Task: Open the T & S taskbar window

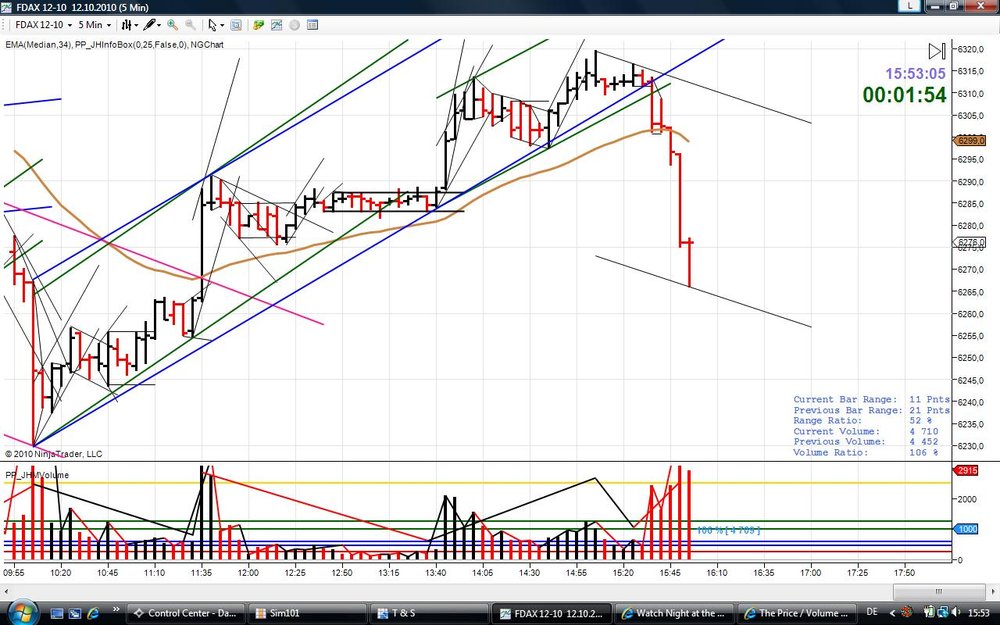Action: 427,613
